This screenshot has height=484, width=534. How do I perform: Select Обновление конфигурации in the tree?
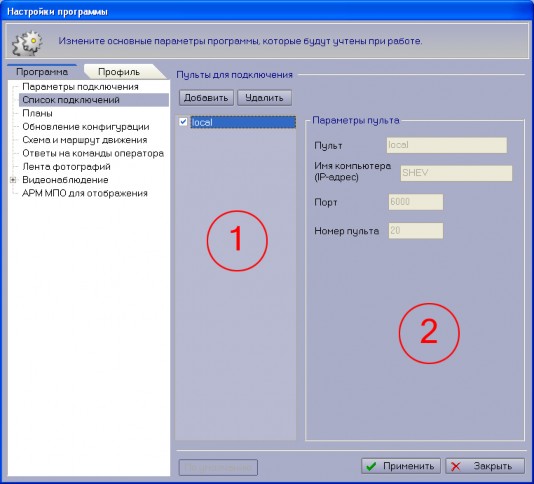tap(86, 127)
